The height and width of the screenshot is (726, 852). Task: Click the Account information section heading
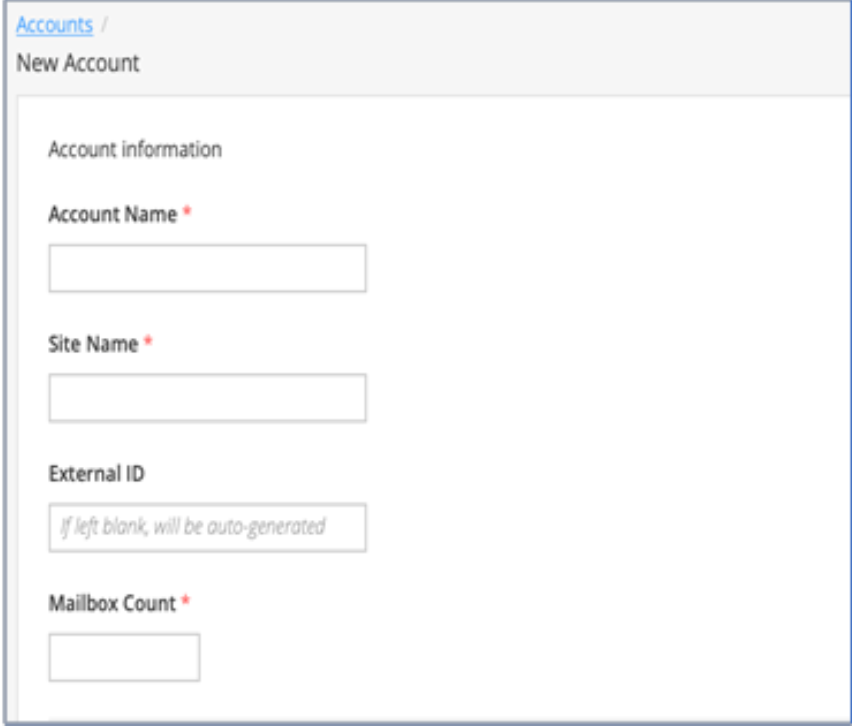[135, 149]
